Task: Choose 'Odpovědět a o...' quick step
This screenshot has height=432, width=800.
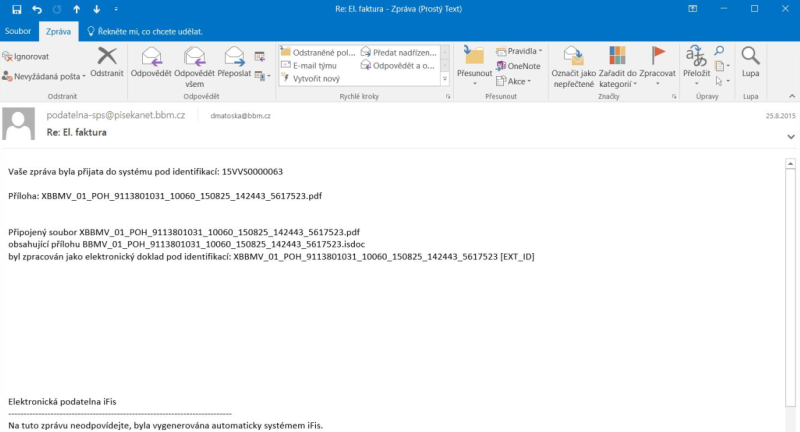Action: 398,65
